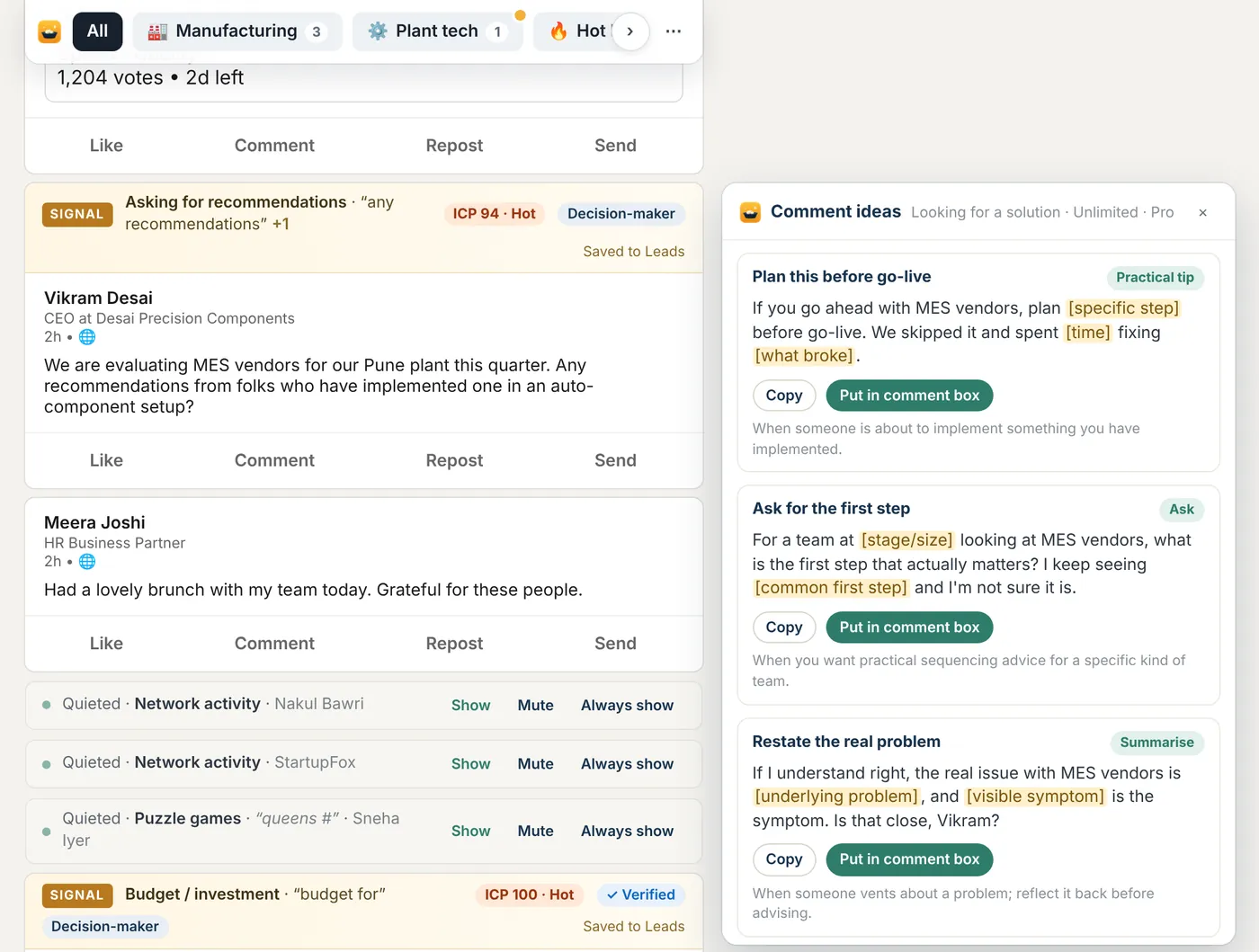
Task: Click the Verified badge on Budget signal
Action: [640, 895]
